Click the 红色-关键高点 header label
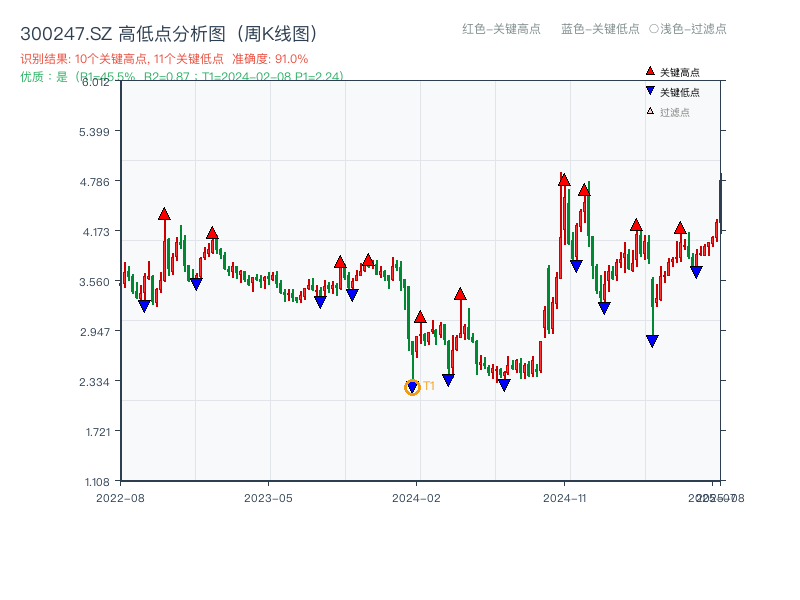 (501, 29)
